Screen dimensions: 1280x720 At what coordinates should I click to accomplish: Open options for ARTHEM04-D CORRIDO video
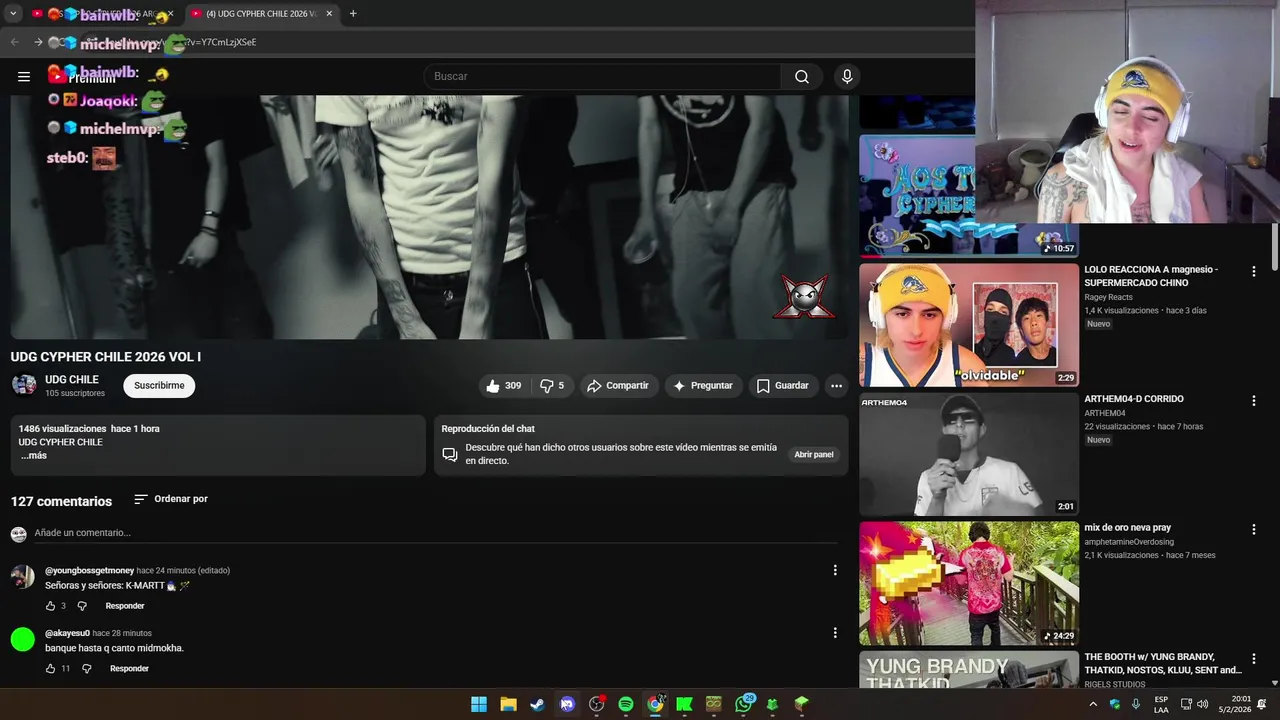[x=1253, y=400]
